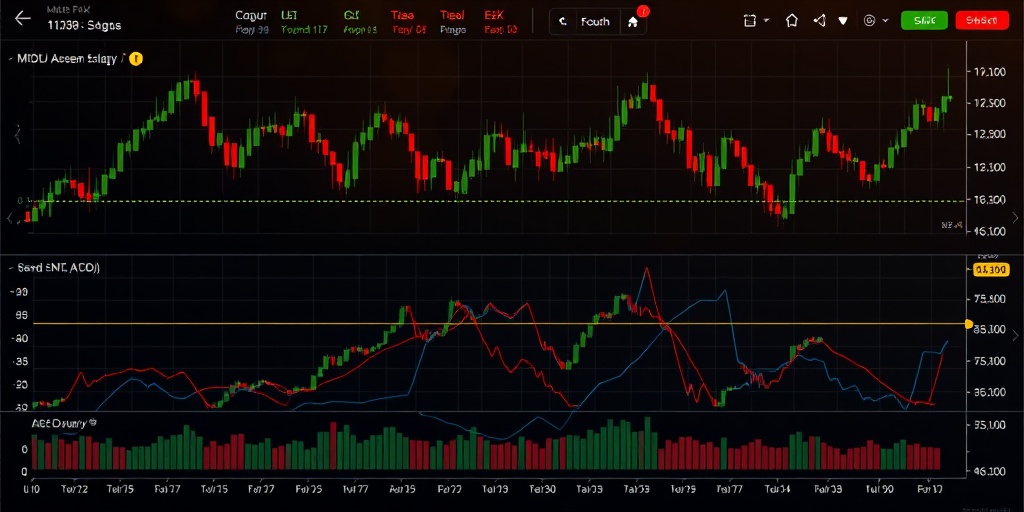Click the small icon beside volume panel label
1024x512 pixels.
93,422
